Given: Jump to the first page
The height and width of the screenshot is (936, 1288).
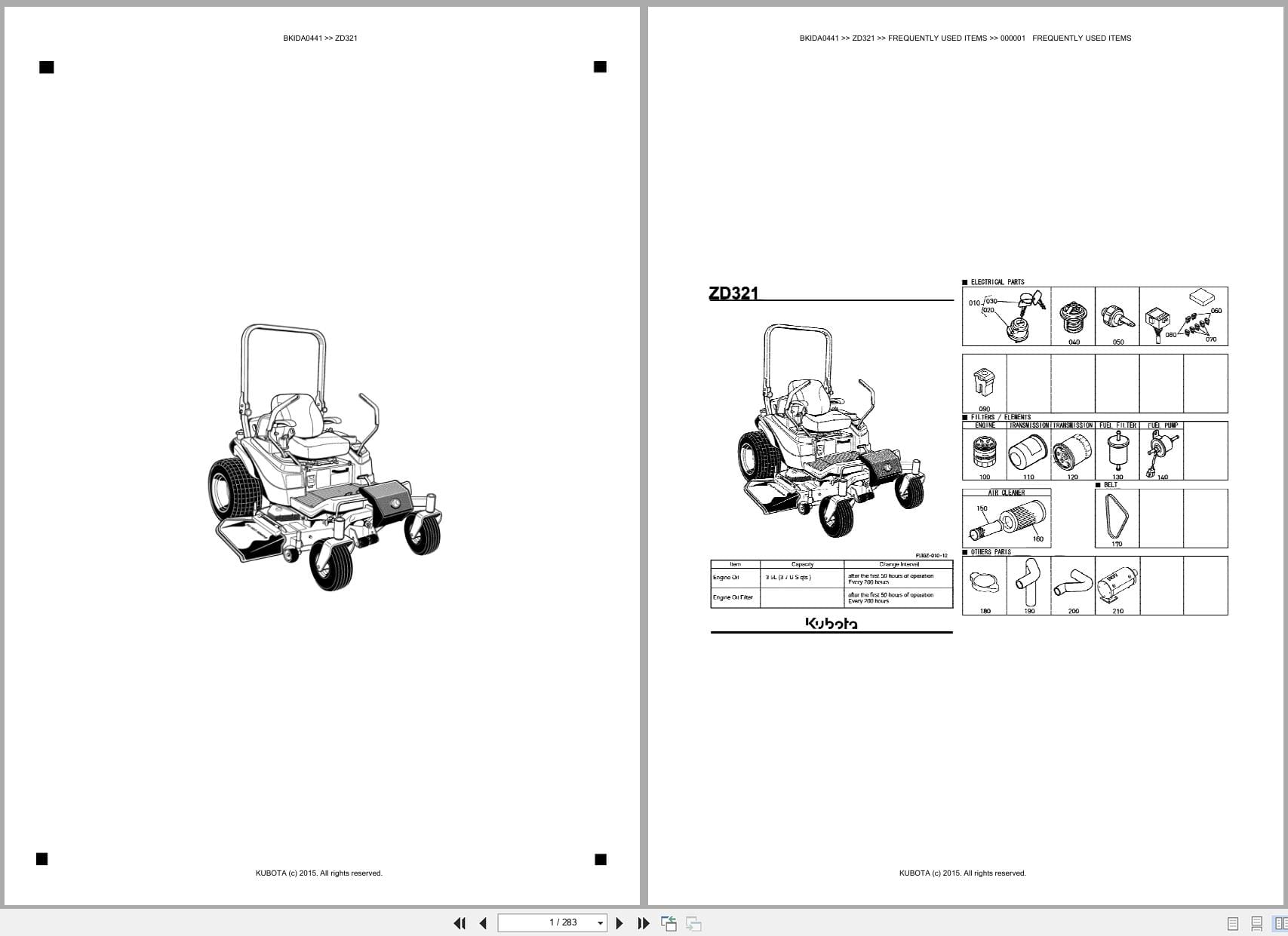Looking at the screenshot, I should 460,922.
